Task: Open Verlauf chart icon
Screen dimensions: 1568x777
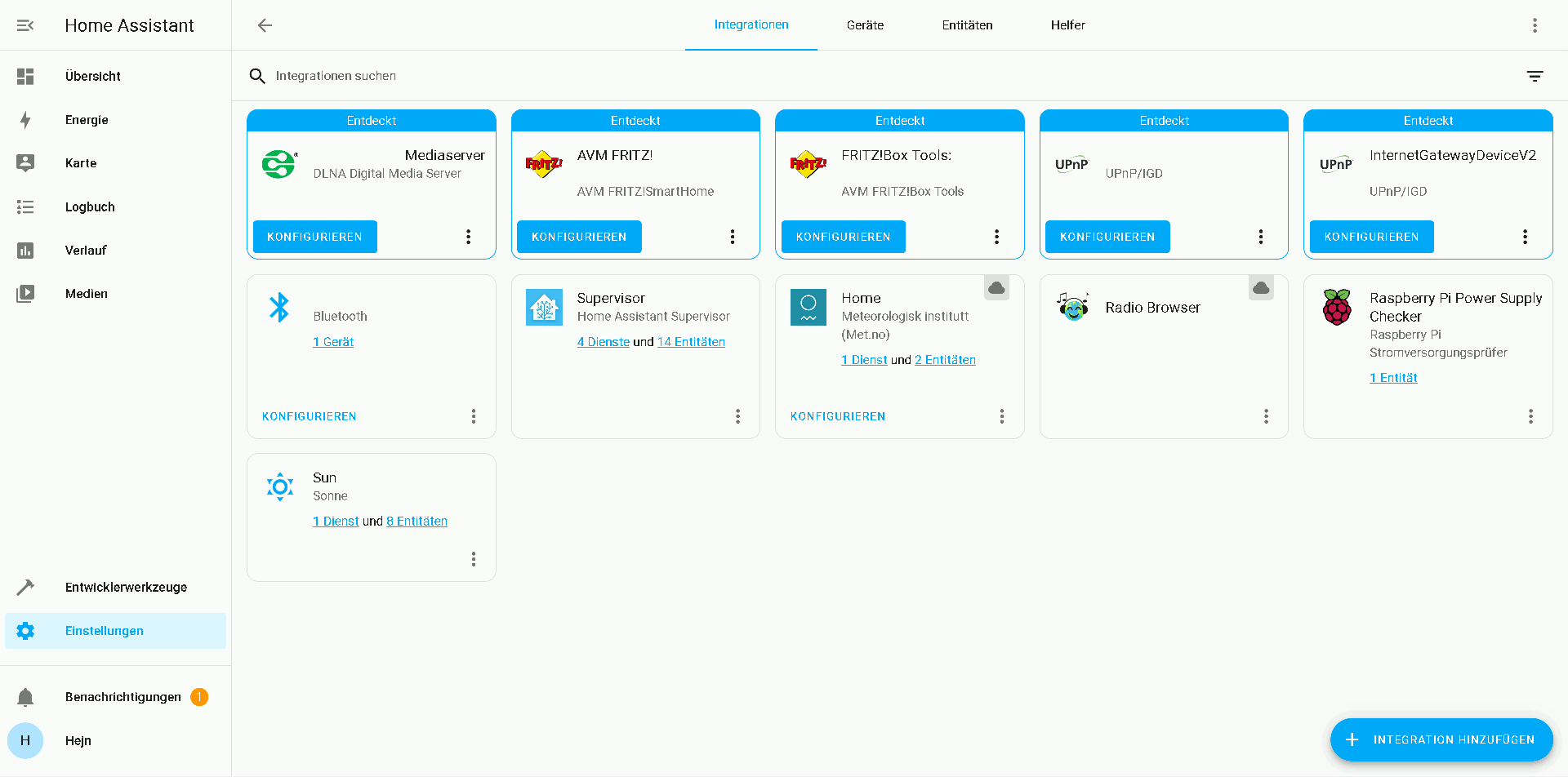Action: [x=25, y=251]
